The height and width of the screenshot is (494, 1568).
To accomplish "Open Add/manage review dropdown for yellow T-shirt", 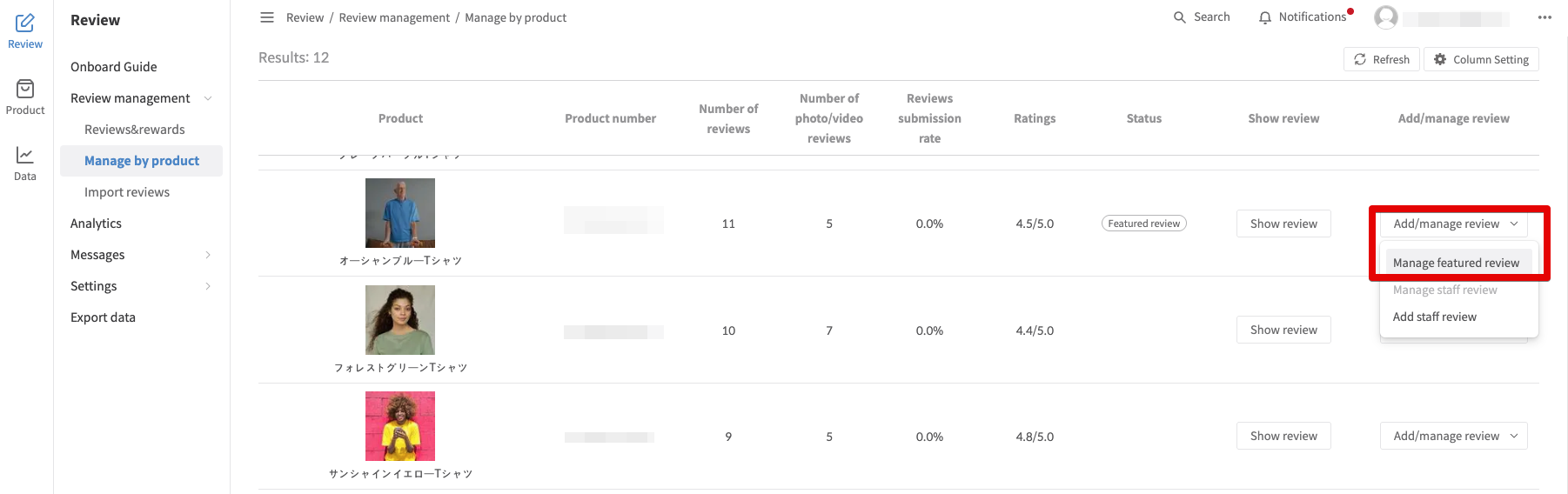I will (1453, 436).
